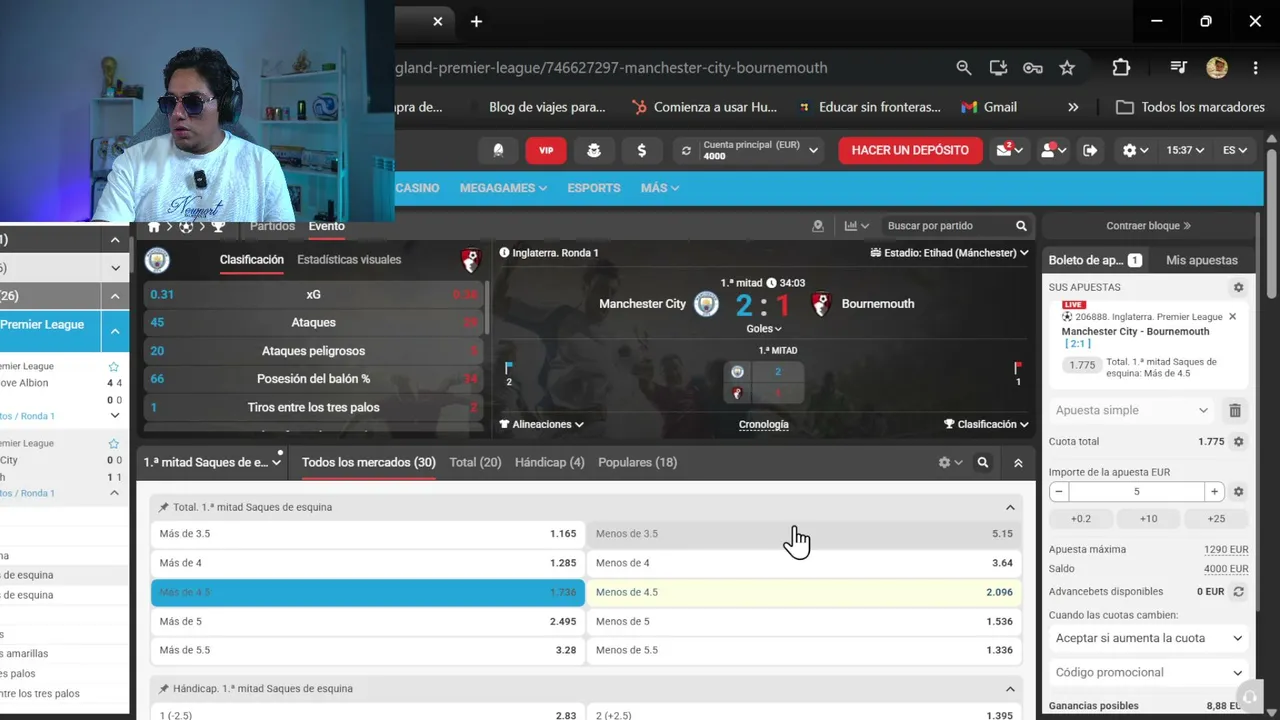Click the search magnifier in match search
The image size is (1280, 720).
point(1021,226)
